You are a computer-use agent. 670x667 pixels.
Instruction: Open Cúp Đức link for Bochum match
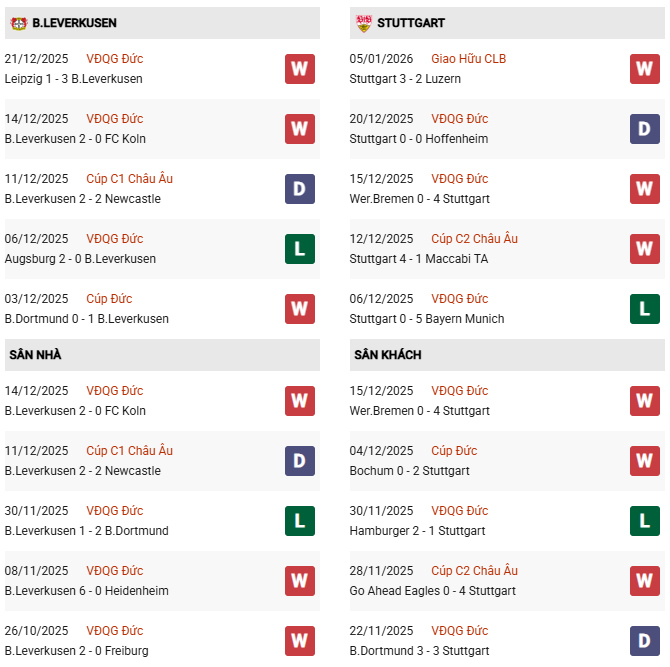(x=454, y=451)
